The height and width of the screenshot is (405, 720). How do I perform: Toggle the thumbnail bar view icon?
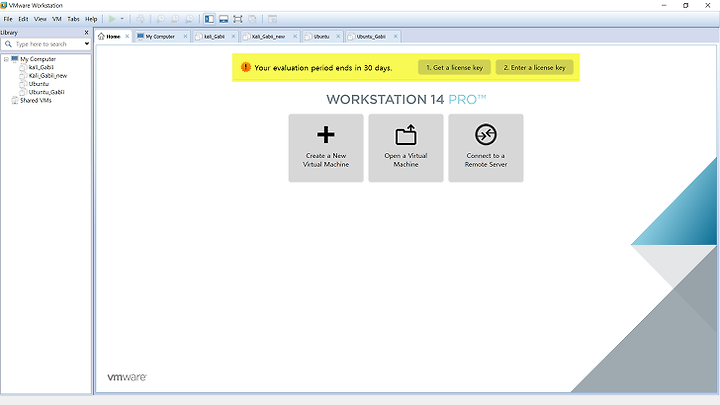coord(224,19)
